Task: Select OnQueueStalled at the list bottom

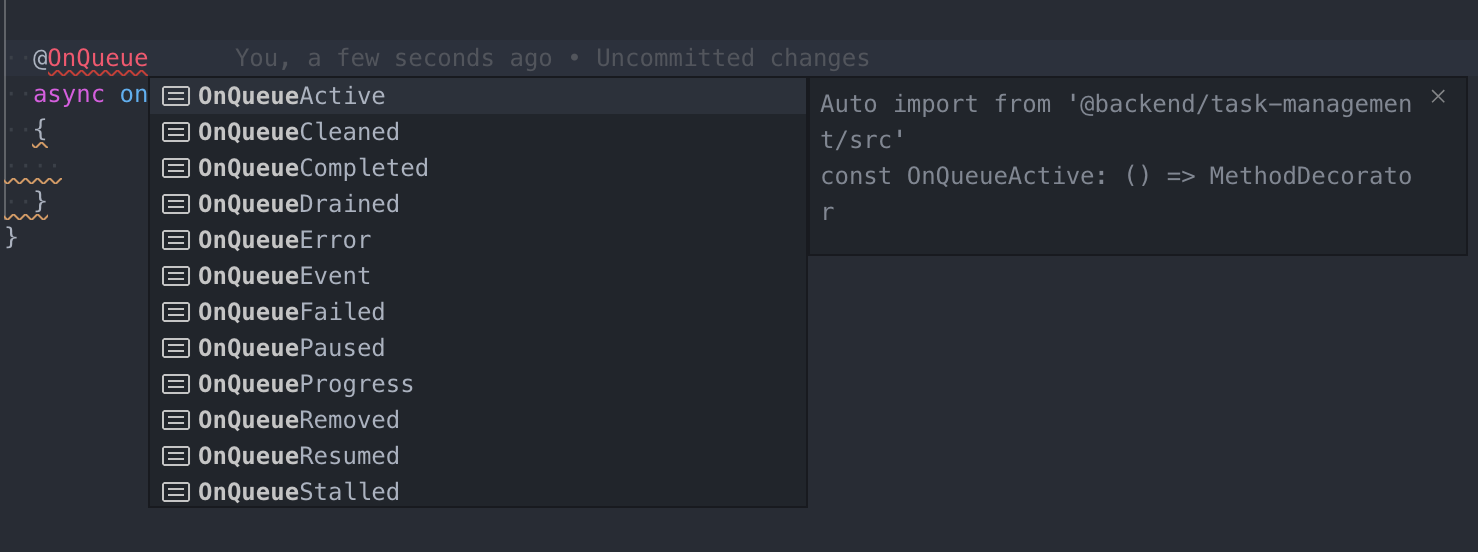Action: [478, 492]
